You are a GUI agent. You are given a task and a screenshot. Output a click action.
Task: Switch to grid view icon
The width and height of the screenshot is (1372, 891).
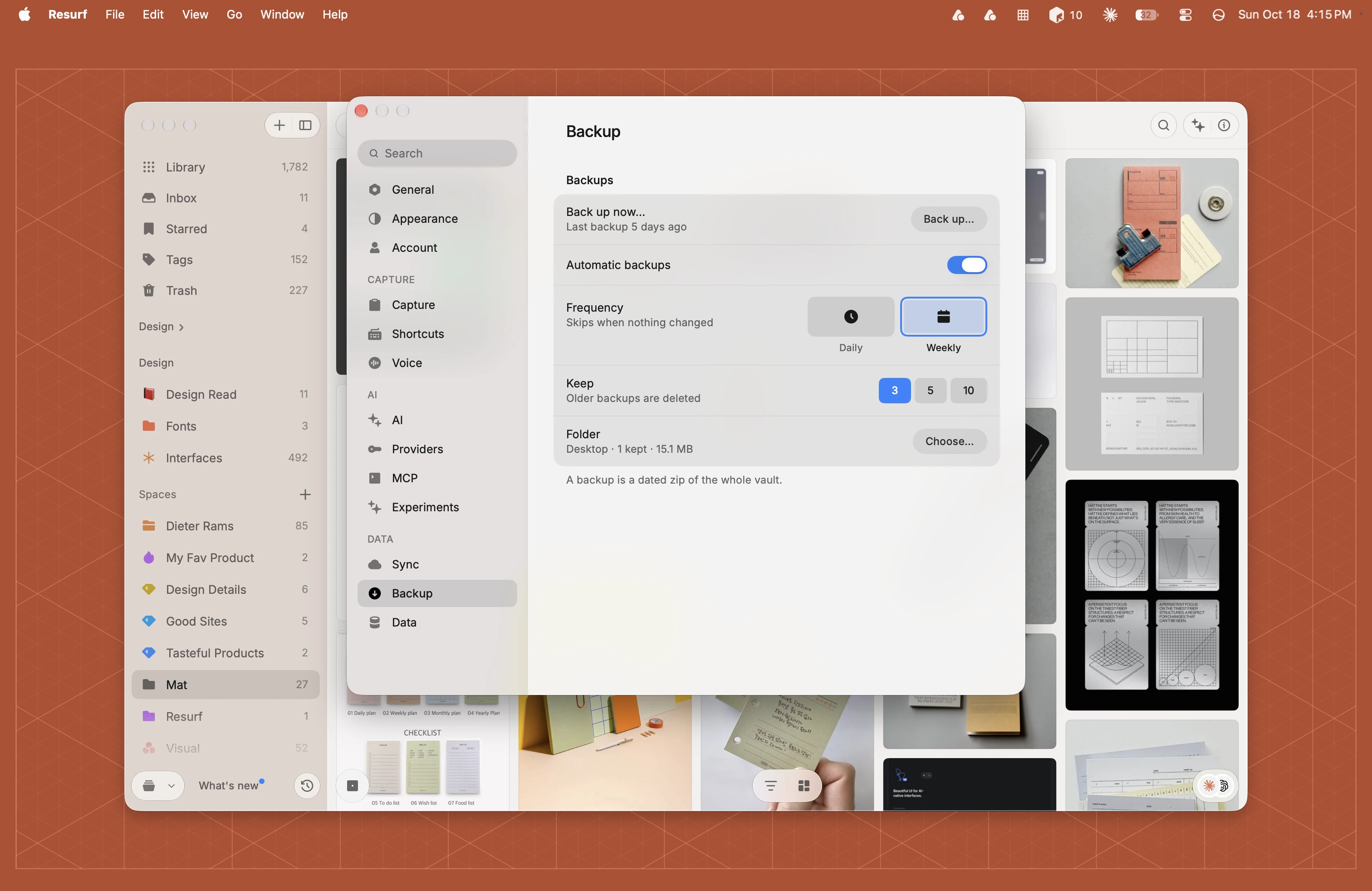pos(804,786)
